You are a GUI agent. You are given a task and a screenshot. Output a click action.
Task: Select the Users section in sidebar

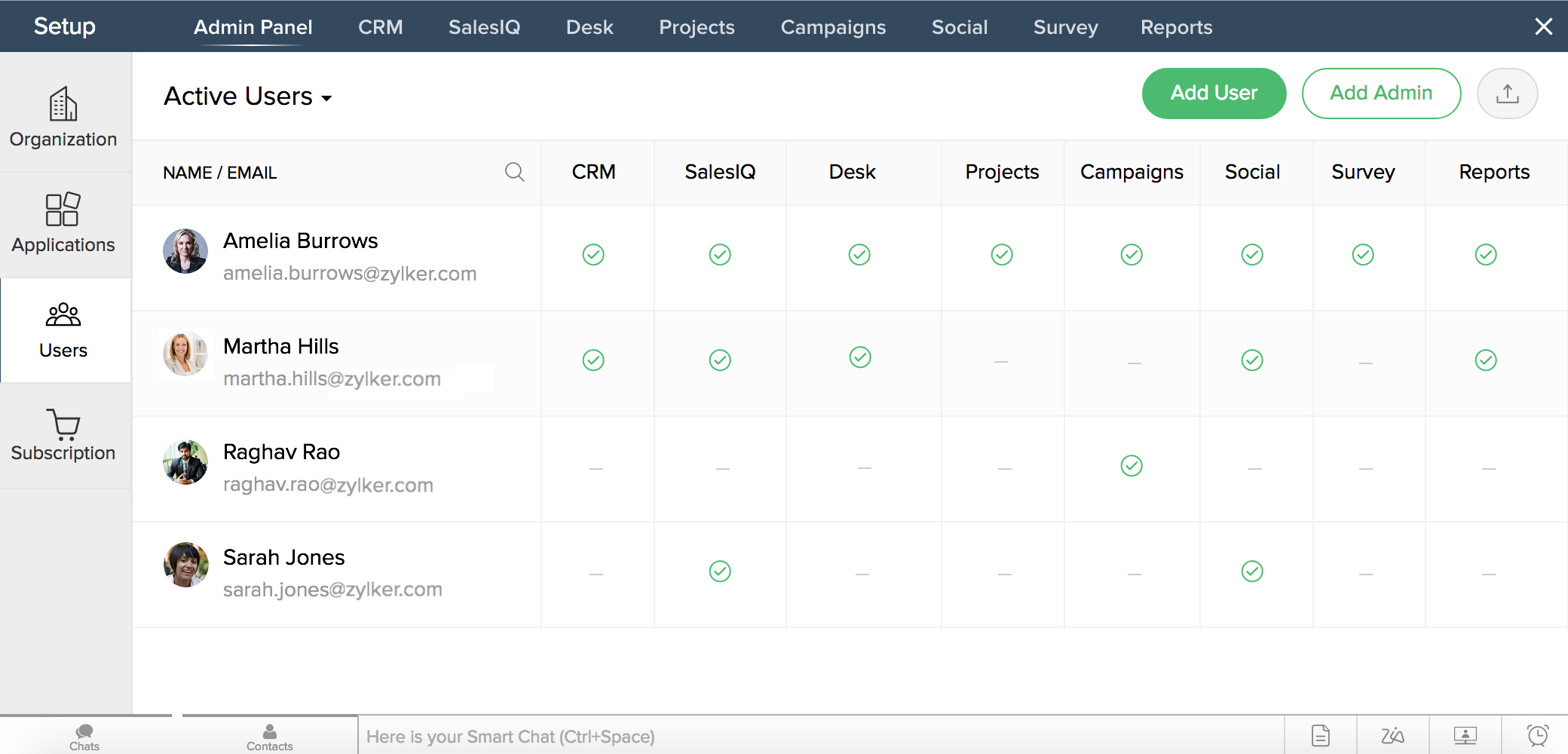[x=64, y=330]
